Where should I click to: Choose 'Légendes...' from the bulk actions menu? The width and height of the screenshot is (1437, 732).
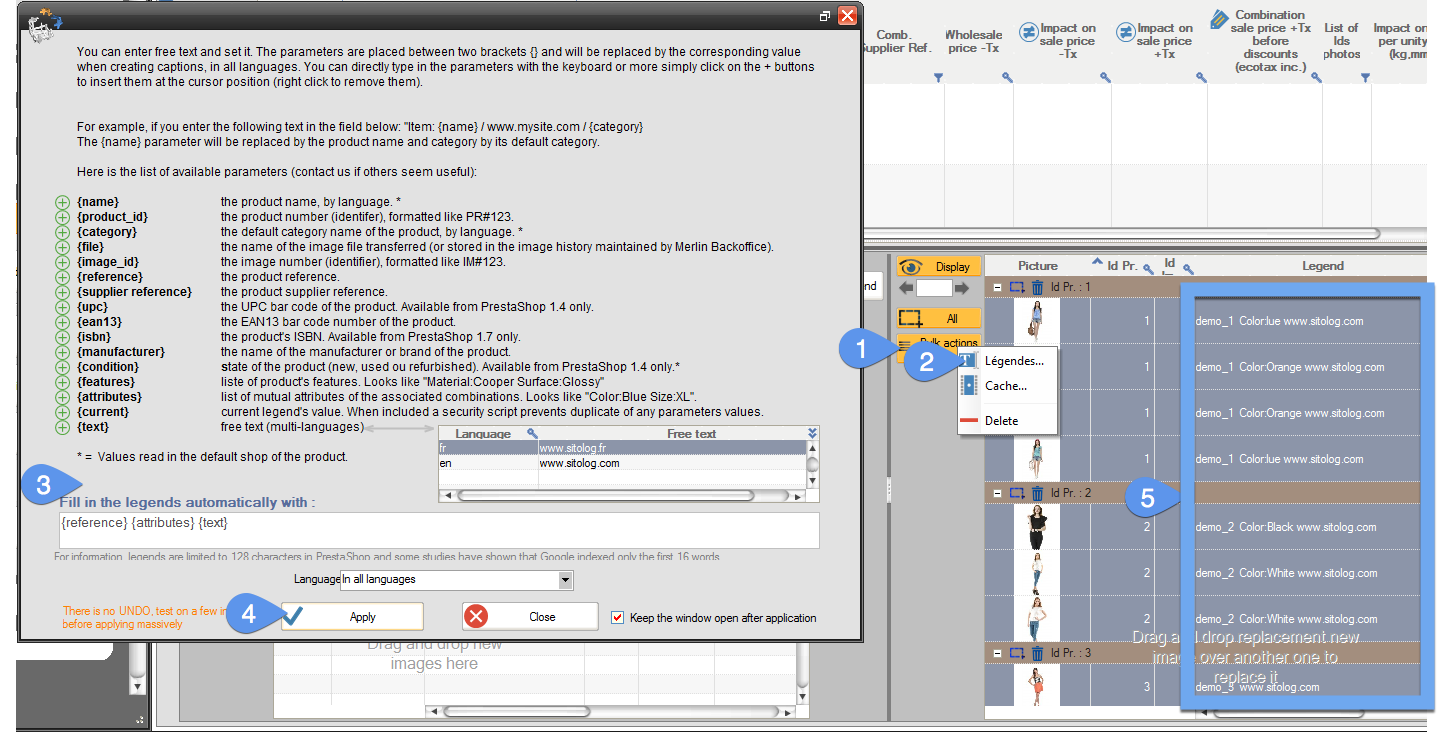1014,361
